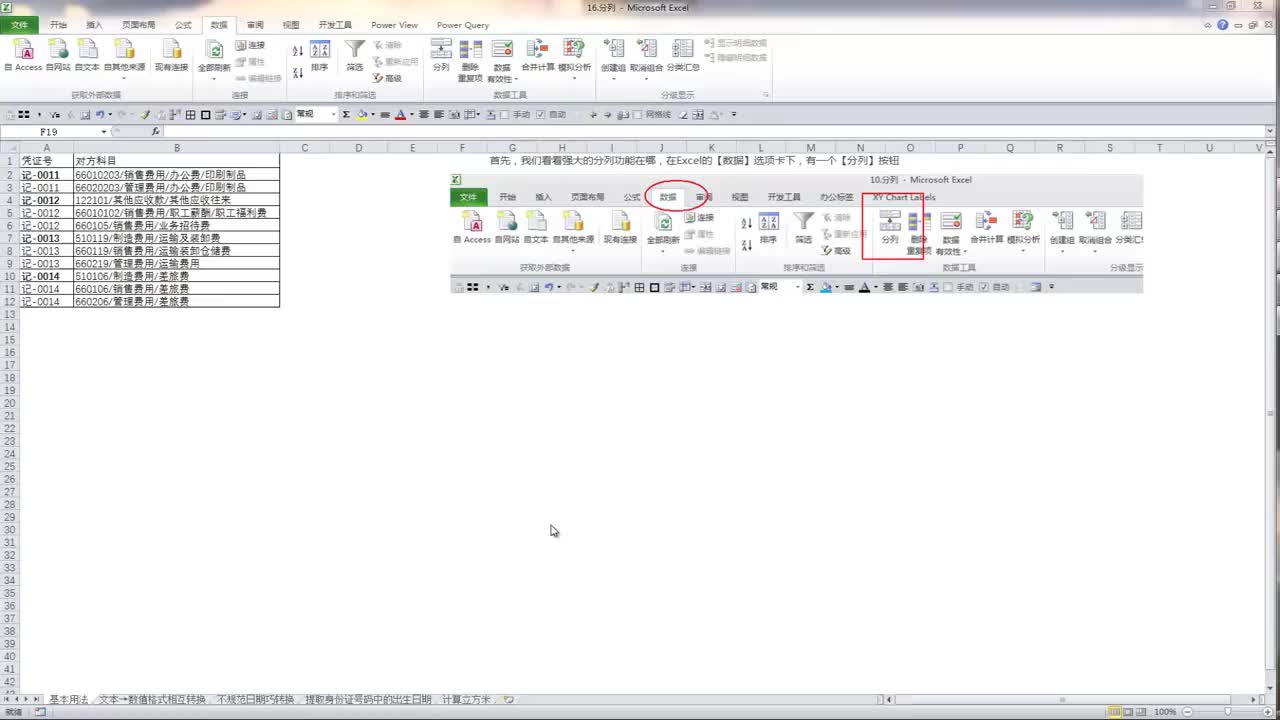Open 合并计算 consolidate tool
1280x720 pixels.
click(538, 56)
